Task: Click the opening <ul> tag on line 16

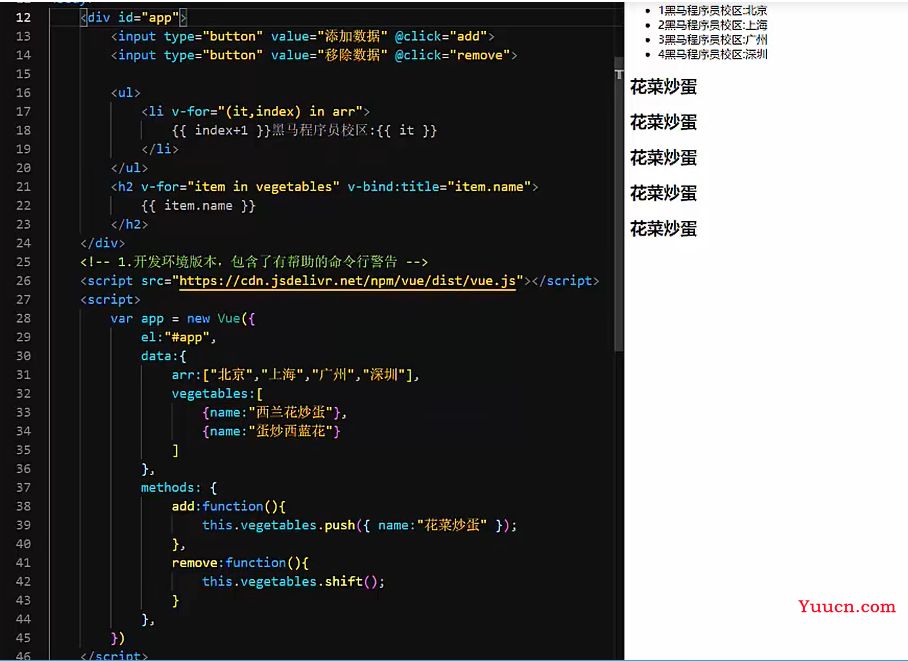Action: (x=126, y=93)
